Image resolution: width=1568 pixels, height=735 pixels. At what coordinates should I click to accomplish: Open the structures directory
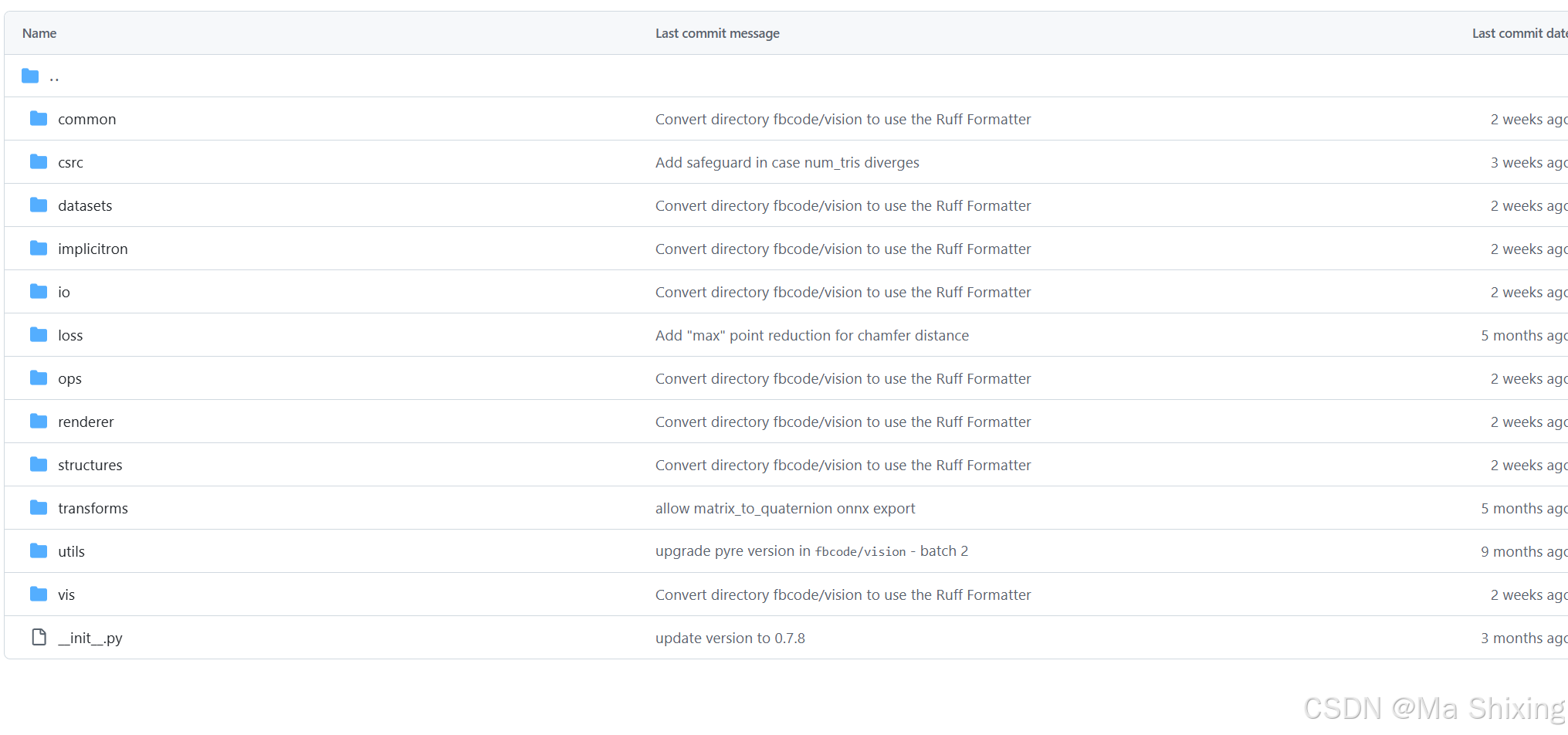[90, 464]
